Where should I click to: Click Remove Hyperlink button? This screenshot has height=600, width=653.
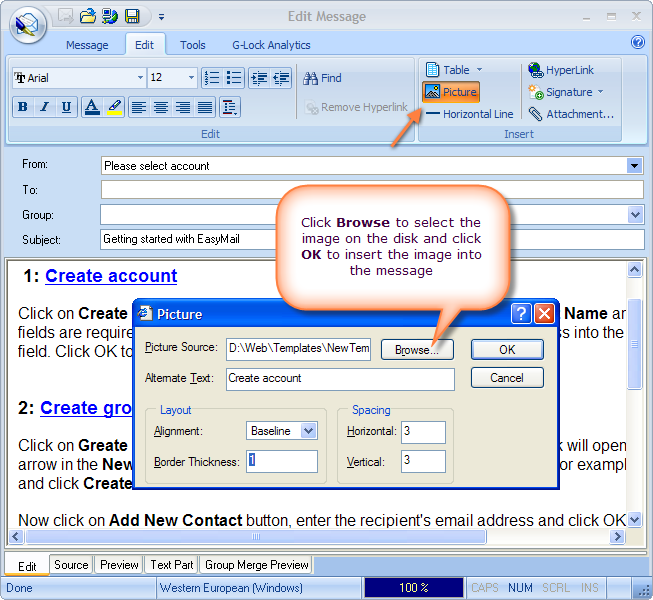(x=356, y=107)
